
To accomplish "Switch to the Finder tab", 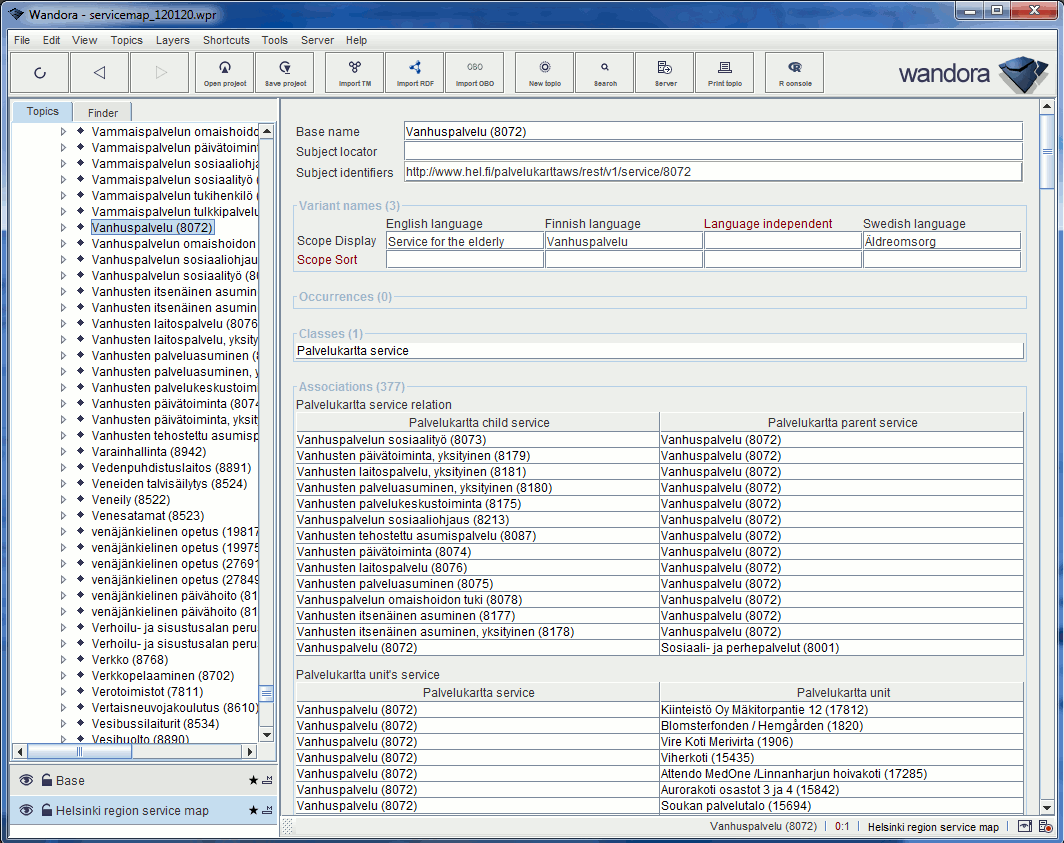I will point(101,112).
